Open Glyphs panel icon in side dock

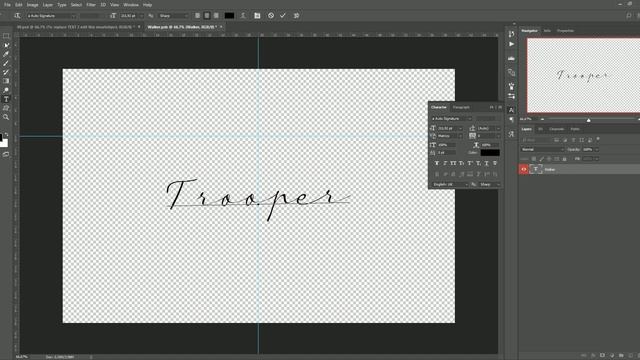pyautogui.click(x=511, y=134)
